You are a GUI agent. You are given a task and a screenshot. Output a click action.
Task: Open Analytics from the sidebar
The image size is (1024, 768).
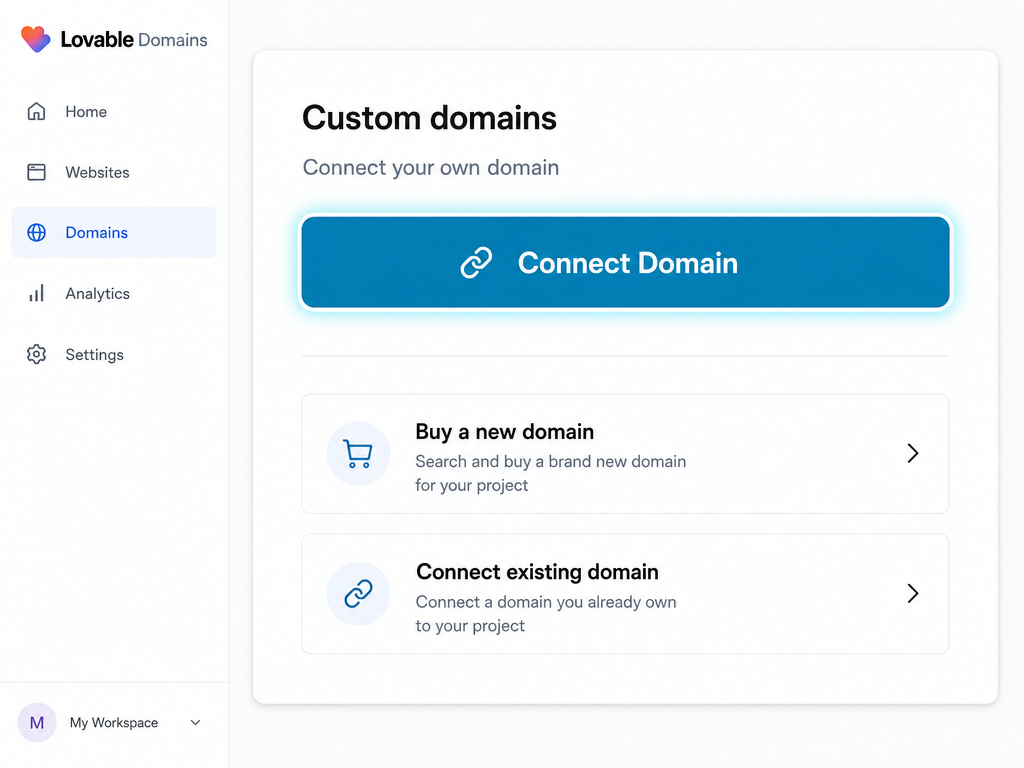[x=114, y=293]
